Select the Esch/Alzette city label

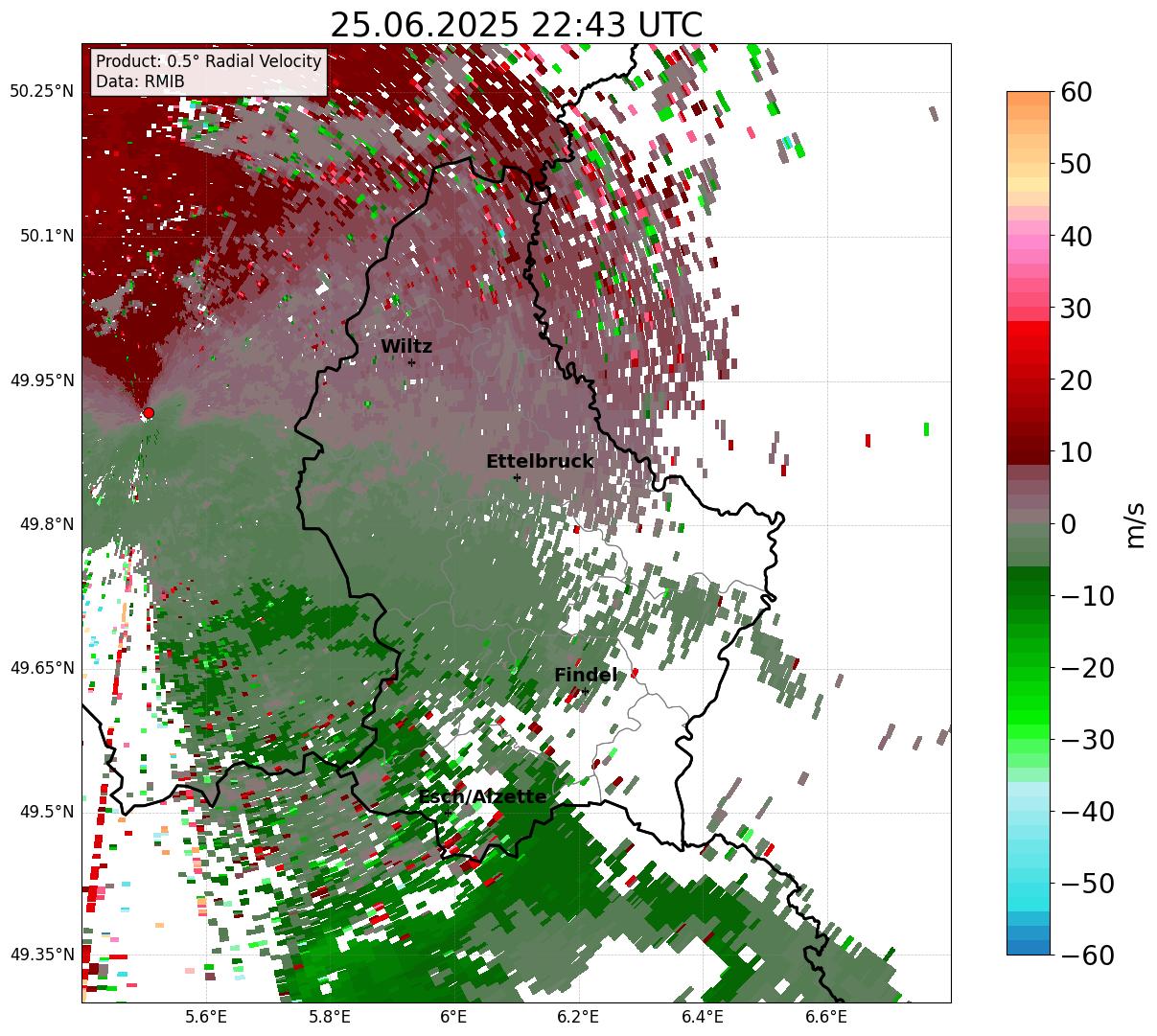(x=482, y=797)
